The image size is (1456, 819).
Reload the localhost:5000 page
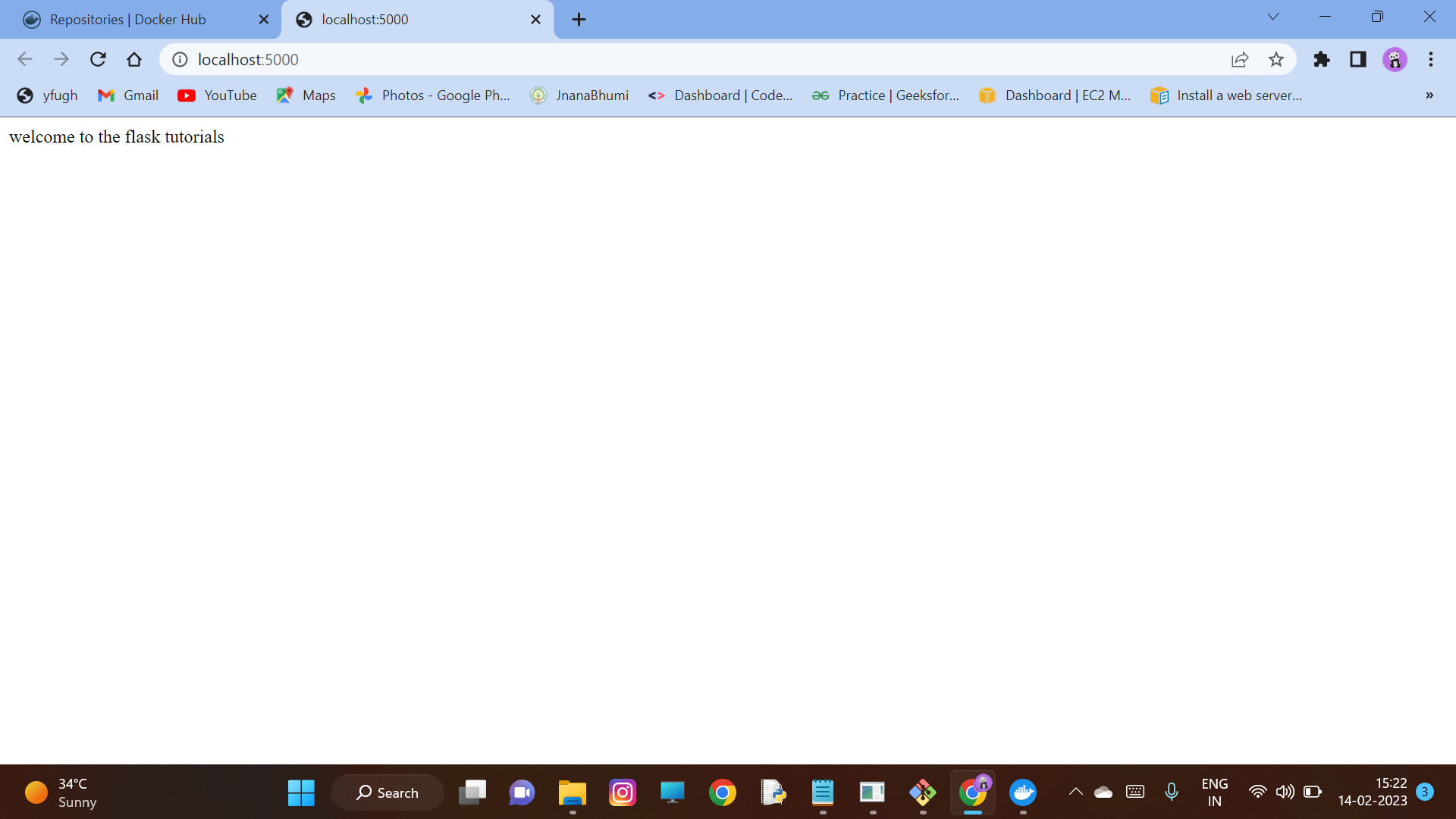98,59
